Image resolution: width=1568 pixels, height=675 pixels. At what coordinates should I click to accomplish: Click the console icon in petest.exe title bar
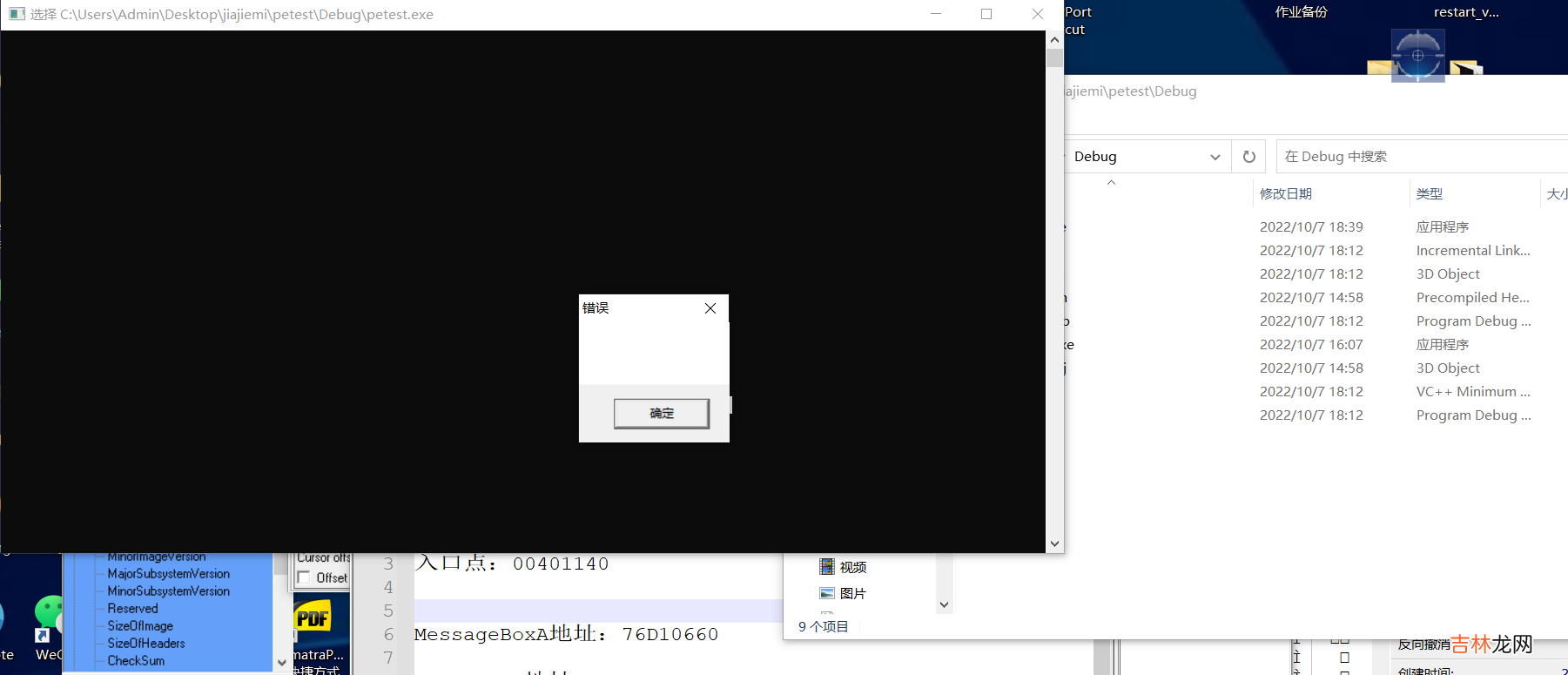[x=17, y=14]
